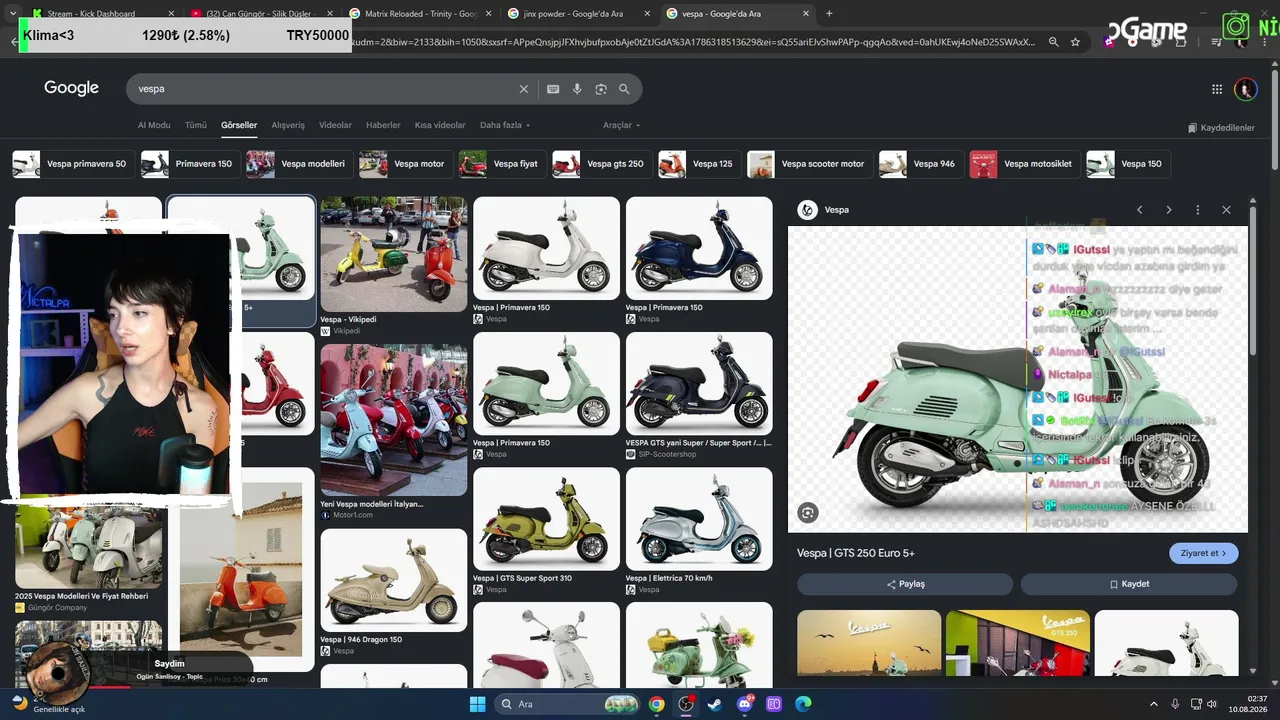Open the blue Primavera 150 thumbnail
The height and width of the screenshot is (720, 1280).
click(699, 248)
